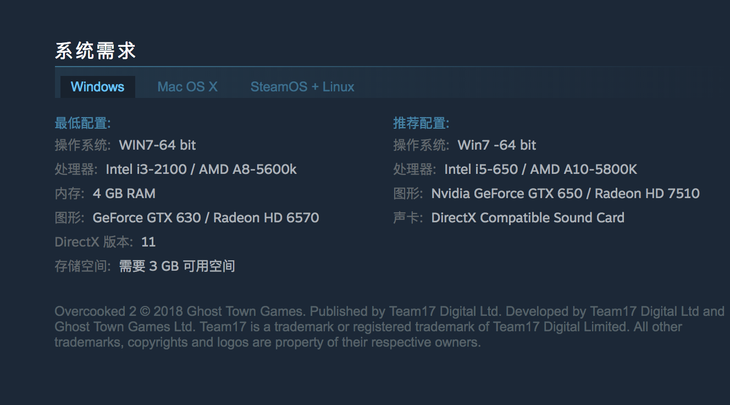Image resolution: width=730 pixels, height=405 pixels.
Task: Click the Intel i3-2100 / AMD A8-5600k processor text
Action: tap(201, 169)
